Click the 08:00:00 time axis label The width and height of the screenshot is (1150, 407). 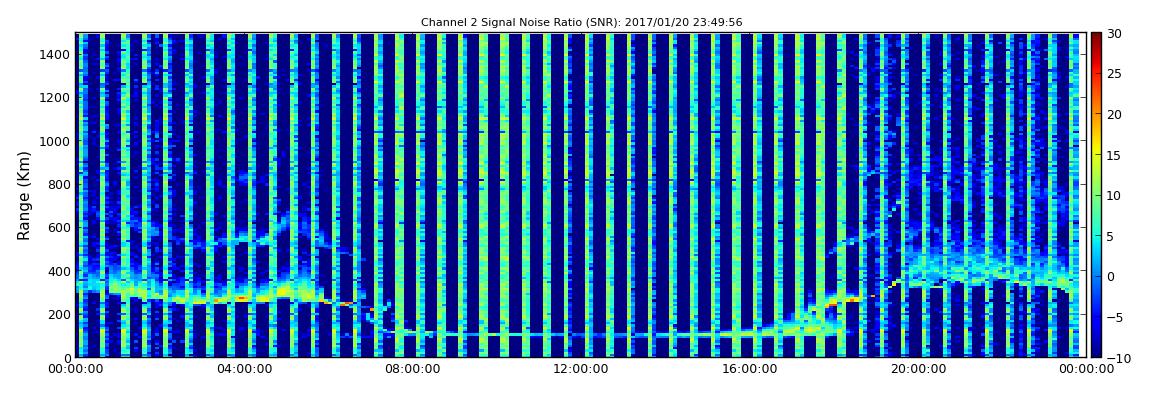(412, 370)
